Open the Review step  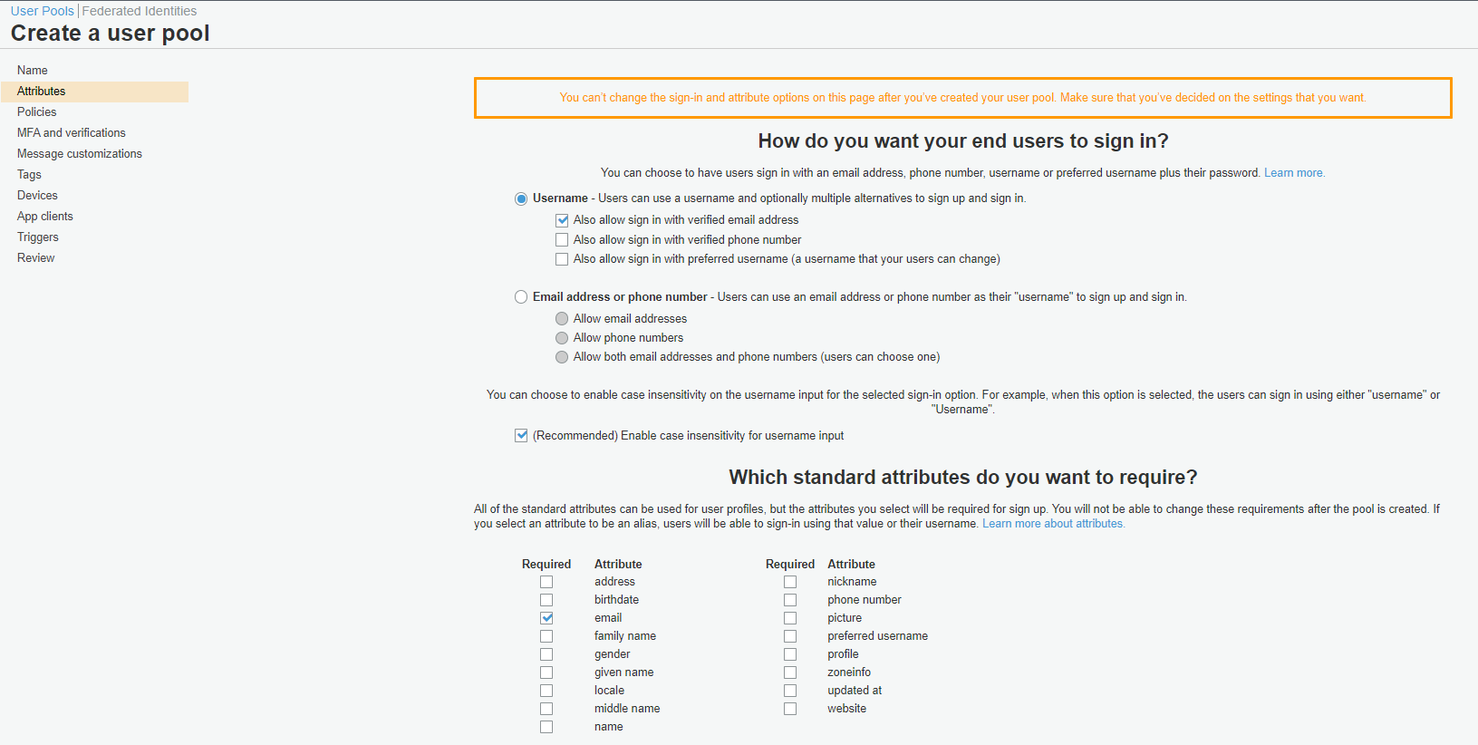click(35, 257)
